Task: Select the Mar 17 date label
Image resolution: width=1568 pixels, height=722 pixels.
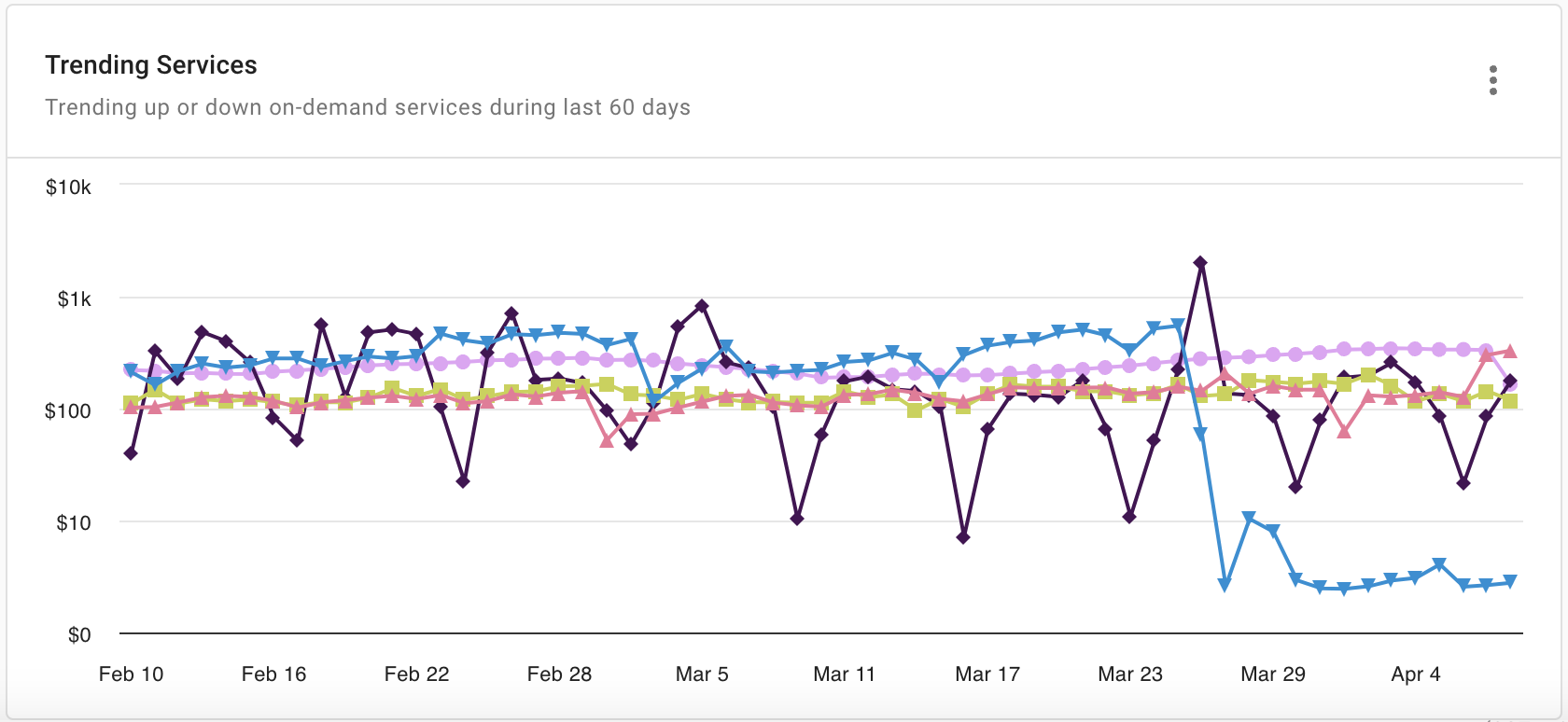Action: [987, 674]
